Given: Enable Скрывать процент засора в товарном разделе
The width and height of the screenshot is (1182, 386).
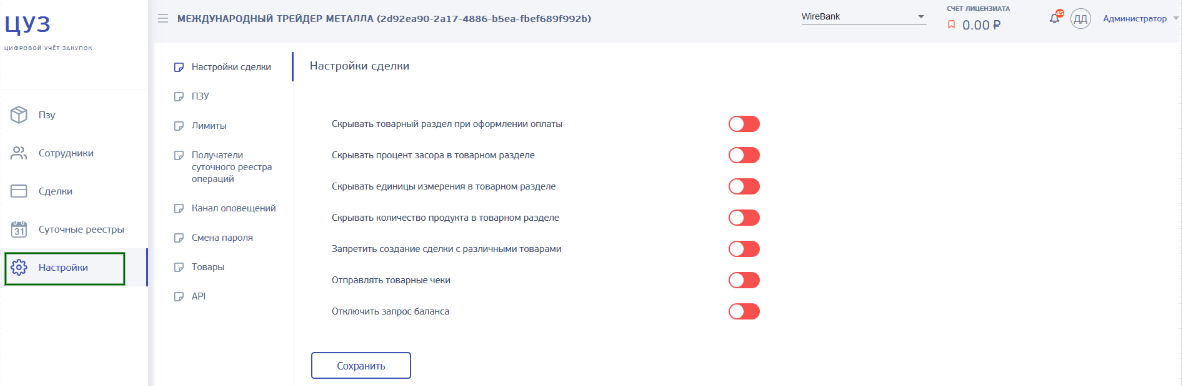Looking at the screenshot, I should [x=743, y=155].
